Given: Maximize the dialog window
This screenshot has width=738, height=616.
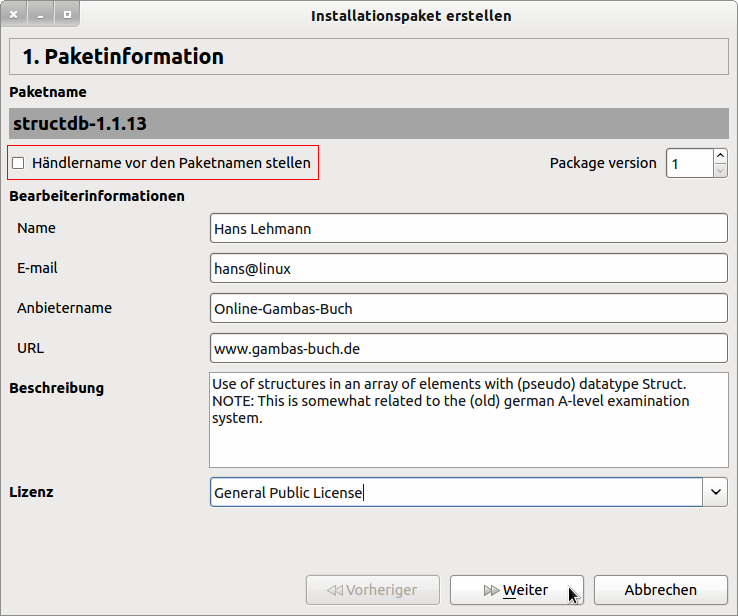Looking at the screenshot, I should point(66,16).
